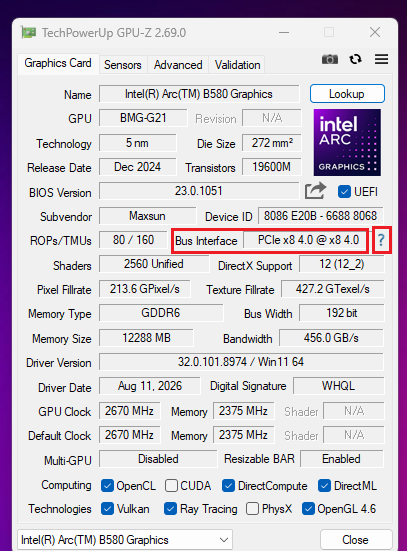The image size is (407, 551).
Task: Toggle the DirectML checkbox
Action: pos(324,486)
